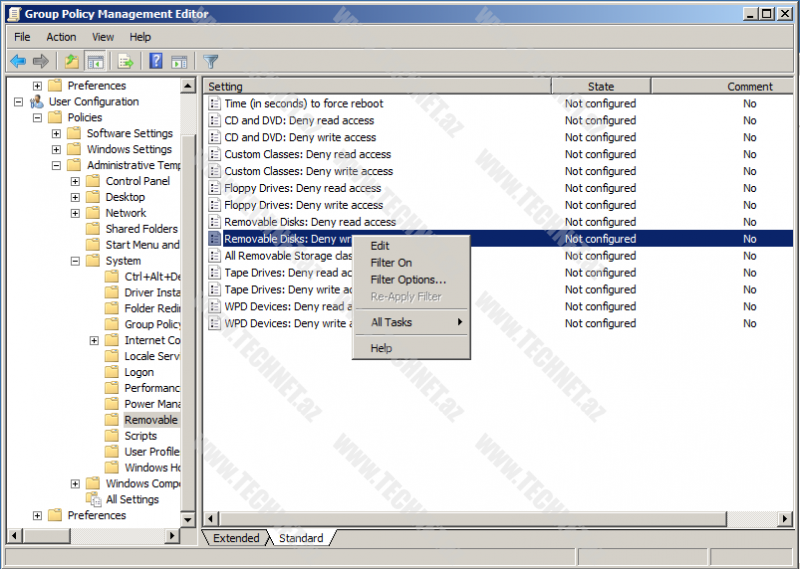Toggle the Show/Hide Console Tree icon
The width and height of the screenshot is (800, 569).
(x=96, y=61)
